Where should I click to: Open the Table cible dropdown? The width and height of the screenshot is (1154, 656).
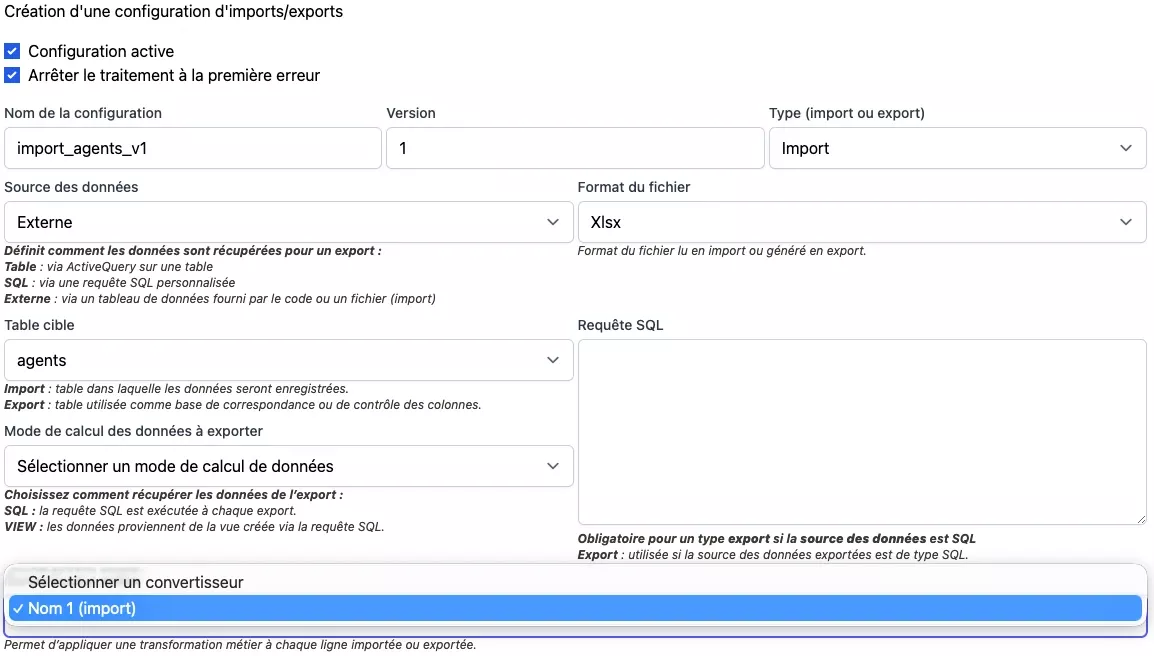pos(288,360)
